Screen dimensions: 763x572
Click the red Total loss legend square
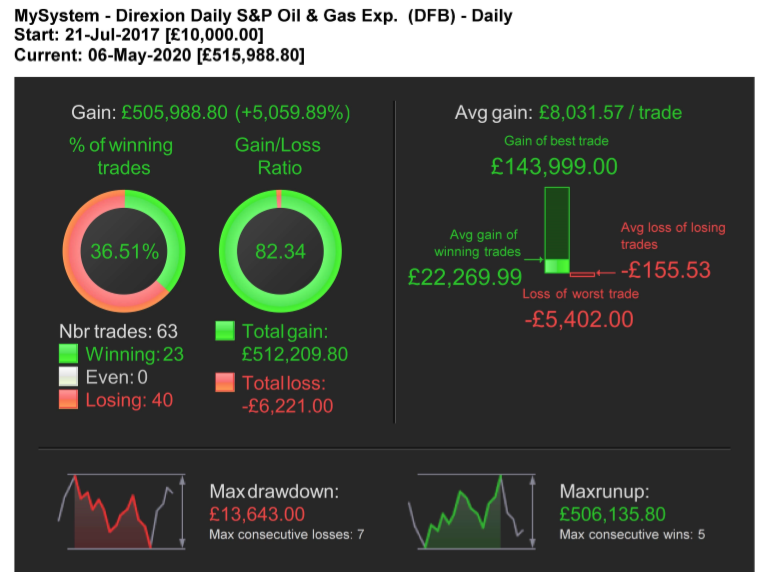[x=225, y=383]
